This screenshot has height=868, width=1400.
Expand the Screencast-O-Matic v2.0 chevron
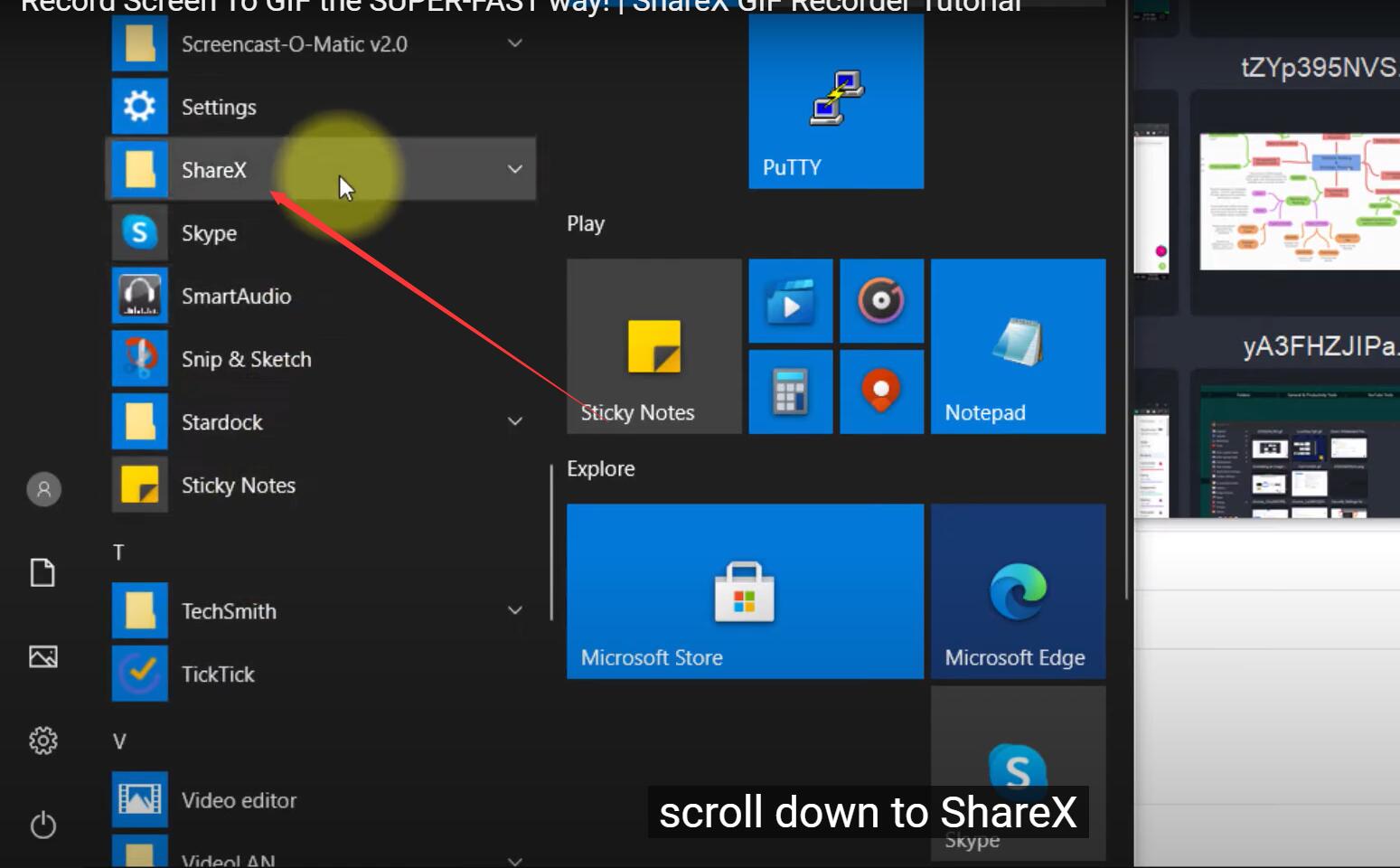pyautogui.click(x=514, y=43)
